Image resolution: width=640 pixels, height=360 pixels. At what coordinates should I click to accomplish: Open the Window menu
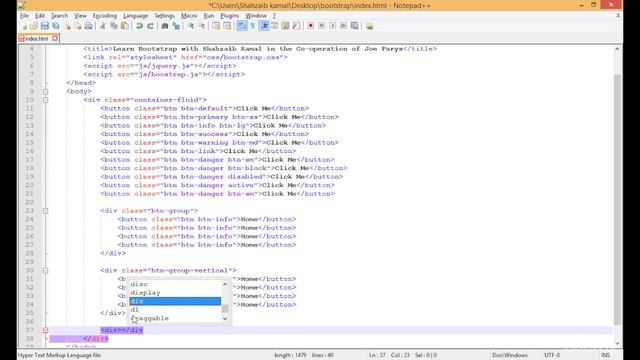click(x=256, y=16)
